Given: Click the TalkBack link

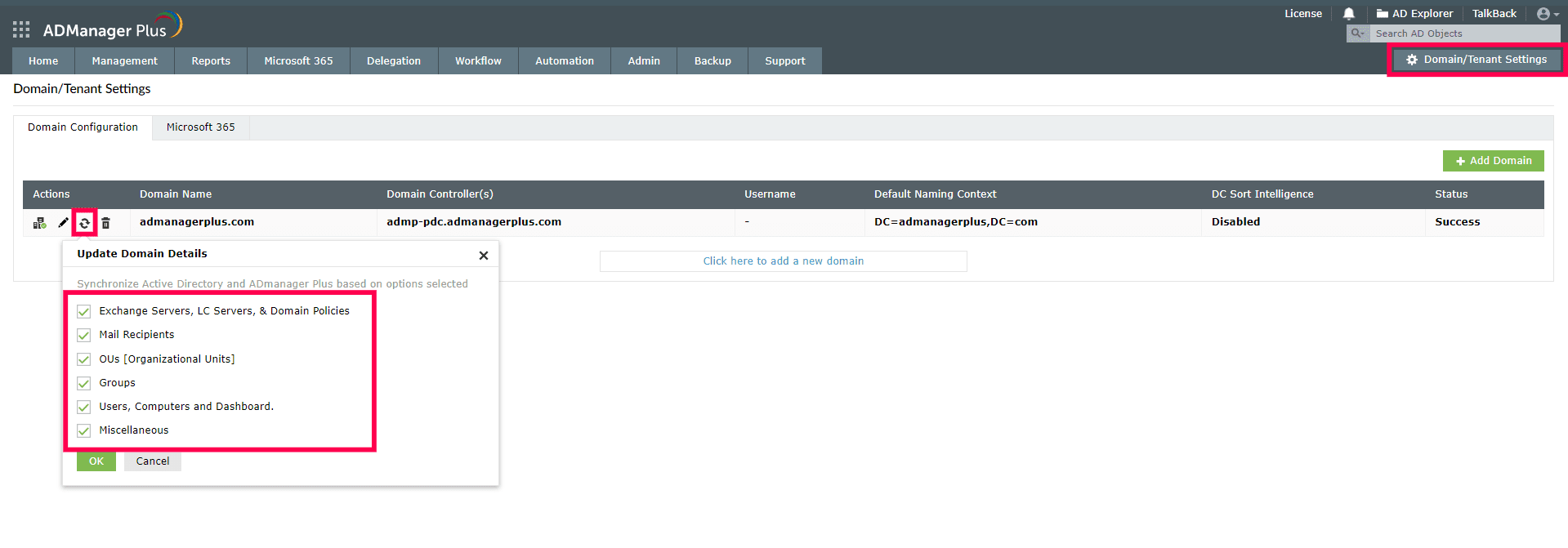Looking at the screenshot, I should pyautogui.click(x=1494, y=14).
